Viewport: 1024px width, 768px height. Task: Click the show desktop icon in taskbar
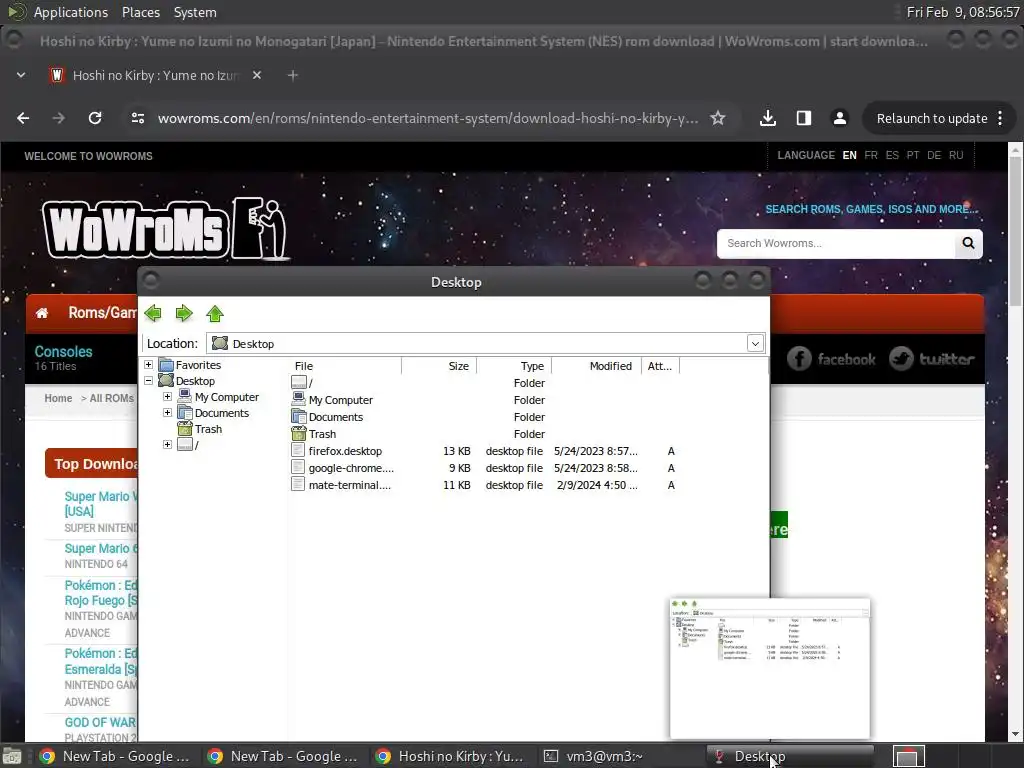[x=12, y=756]
